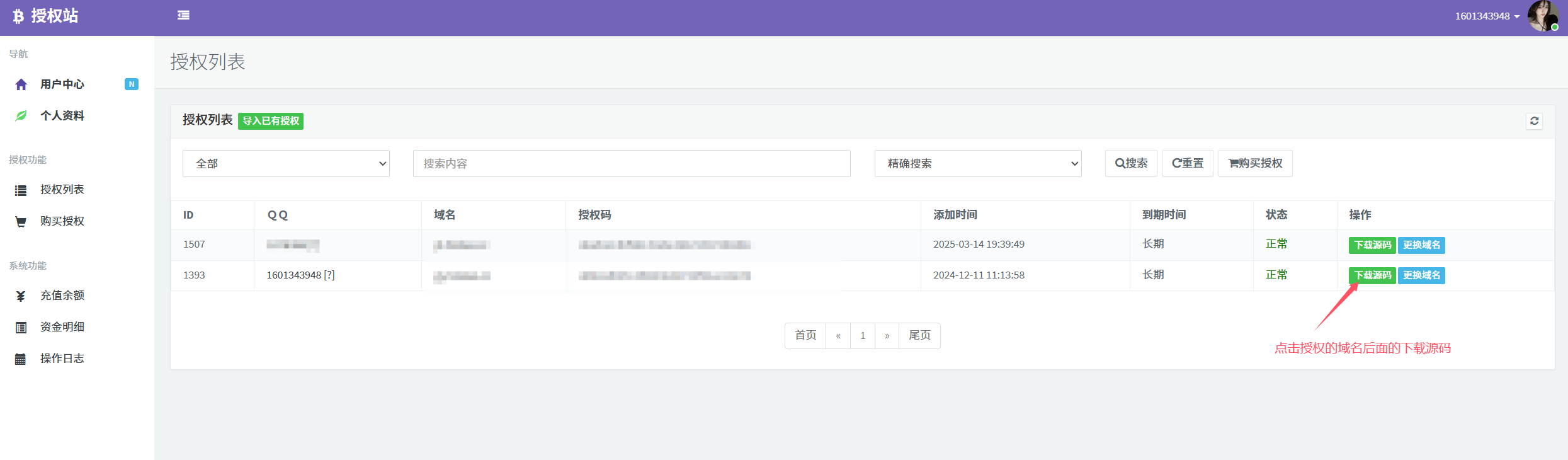Click the 长期 expiry in row 1507
The width and height of the screenshot is (1568, 460).
[x=1153, y=244]
